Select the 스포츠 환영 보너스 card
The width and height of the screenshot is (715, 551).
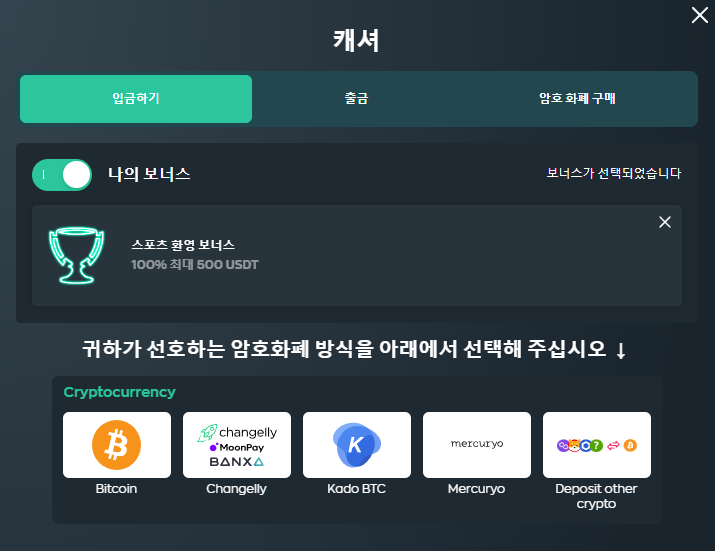(357, 255)
